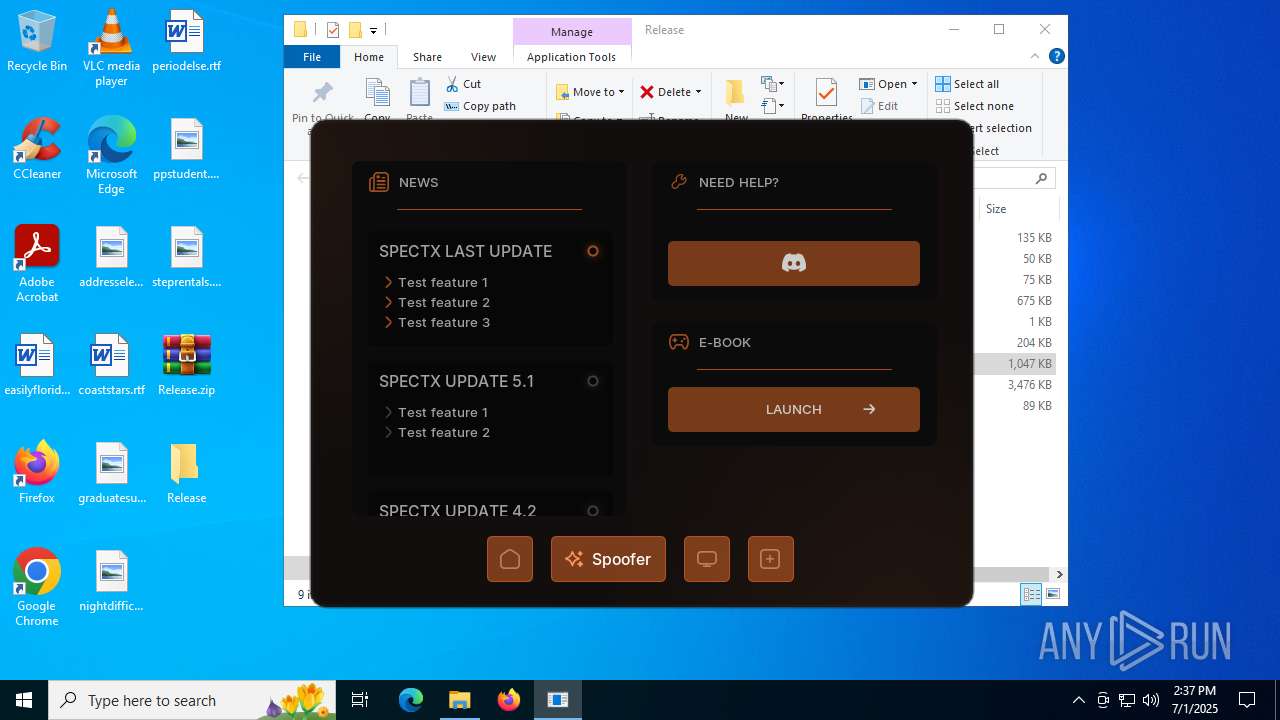Open VLC media player desktop icon
The width and height of the screenshot is (1280, 720).
[x=111, y=48]
